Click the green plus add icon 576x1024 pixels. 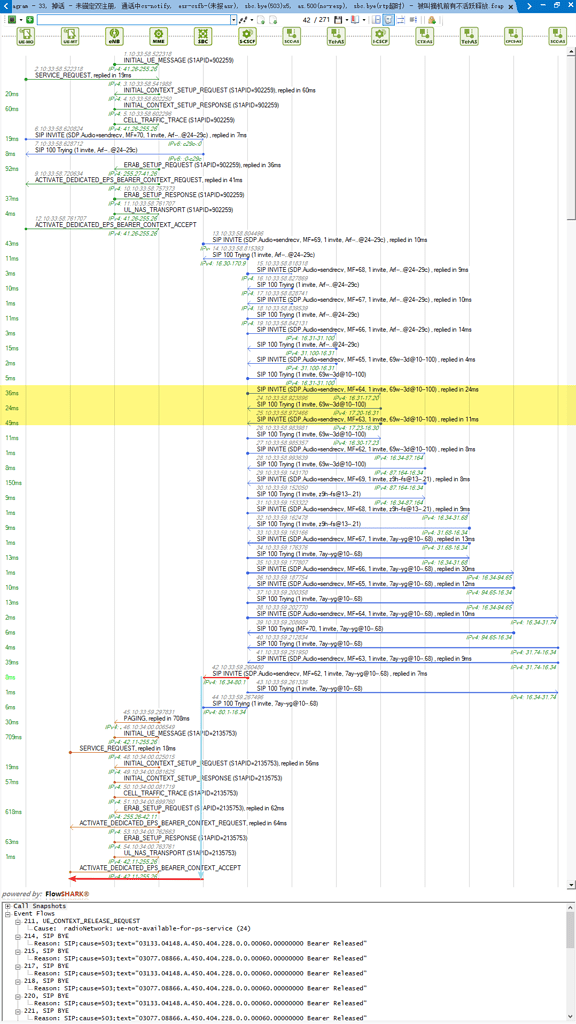(29, 20)
